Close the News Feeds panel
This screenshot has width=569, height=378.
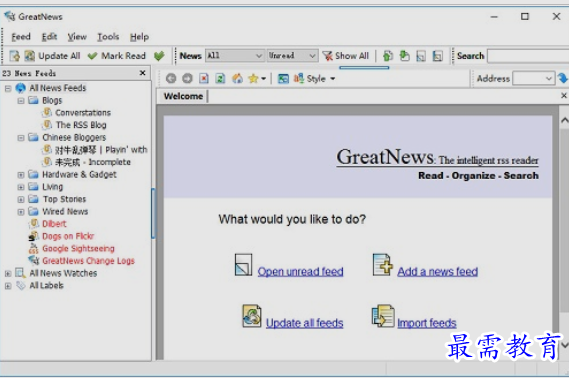(143, 73)
